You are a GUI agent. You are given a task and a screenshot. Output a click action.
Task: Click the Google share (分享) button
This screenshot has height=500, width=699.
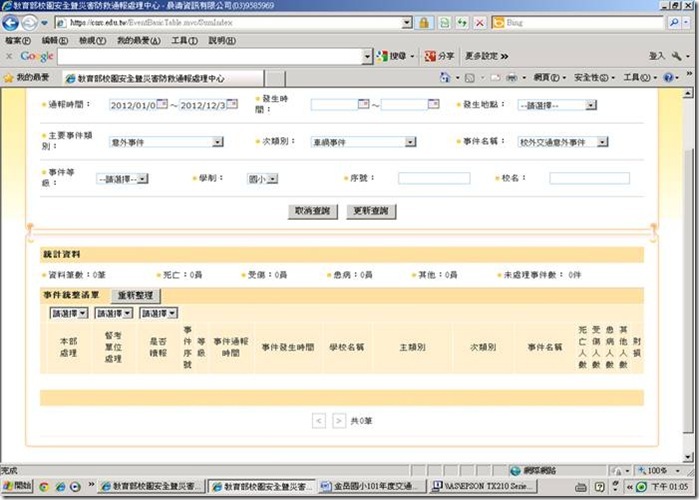tap(440, 56)
